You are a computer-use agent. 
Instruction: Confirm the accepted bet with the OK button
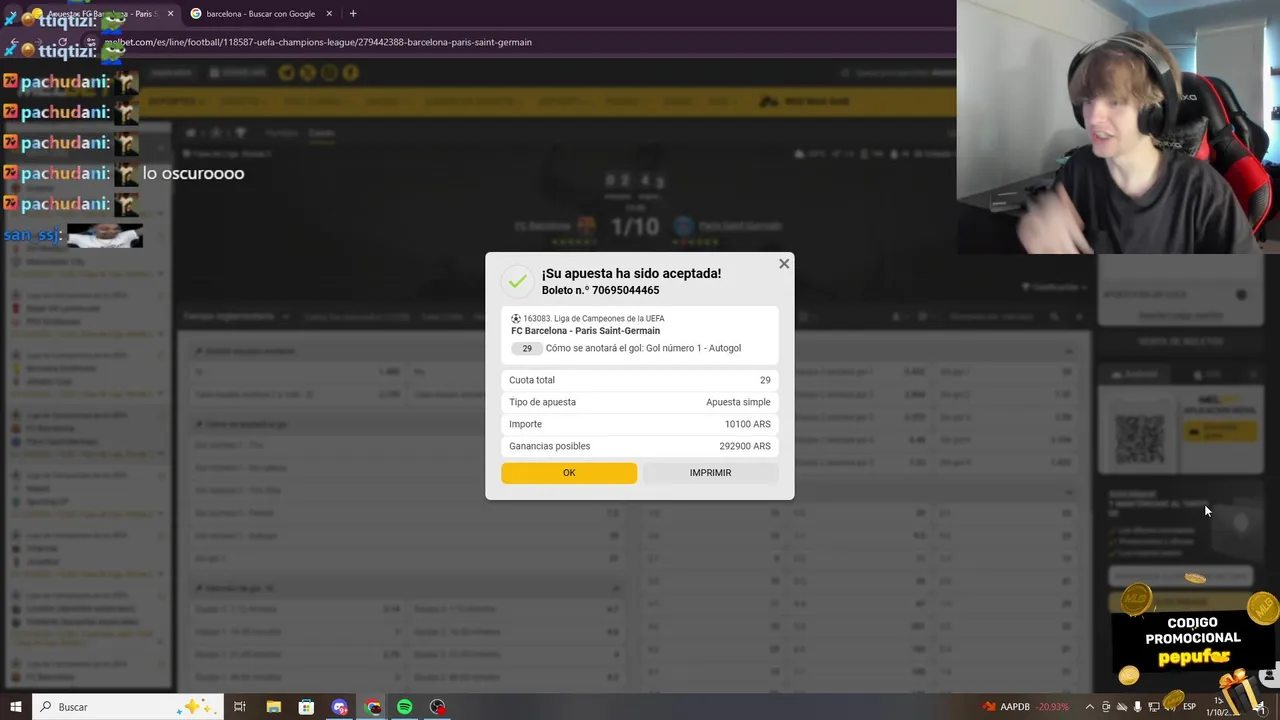click(x=569, y=473)
